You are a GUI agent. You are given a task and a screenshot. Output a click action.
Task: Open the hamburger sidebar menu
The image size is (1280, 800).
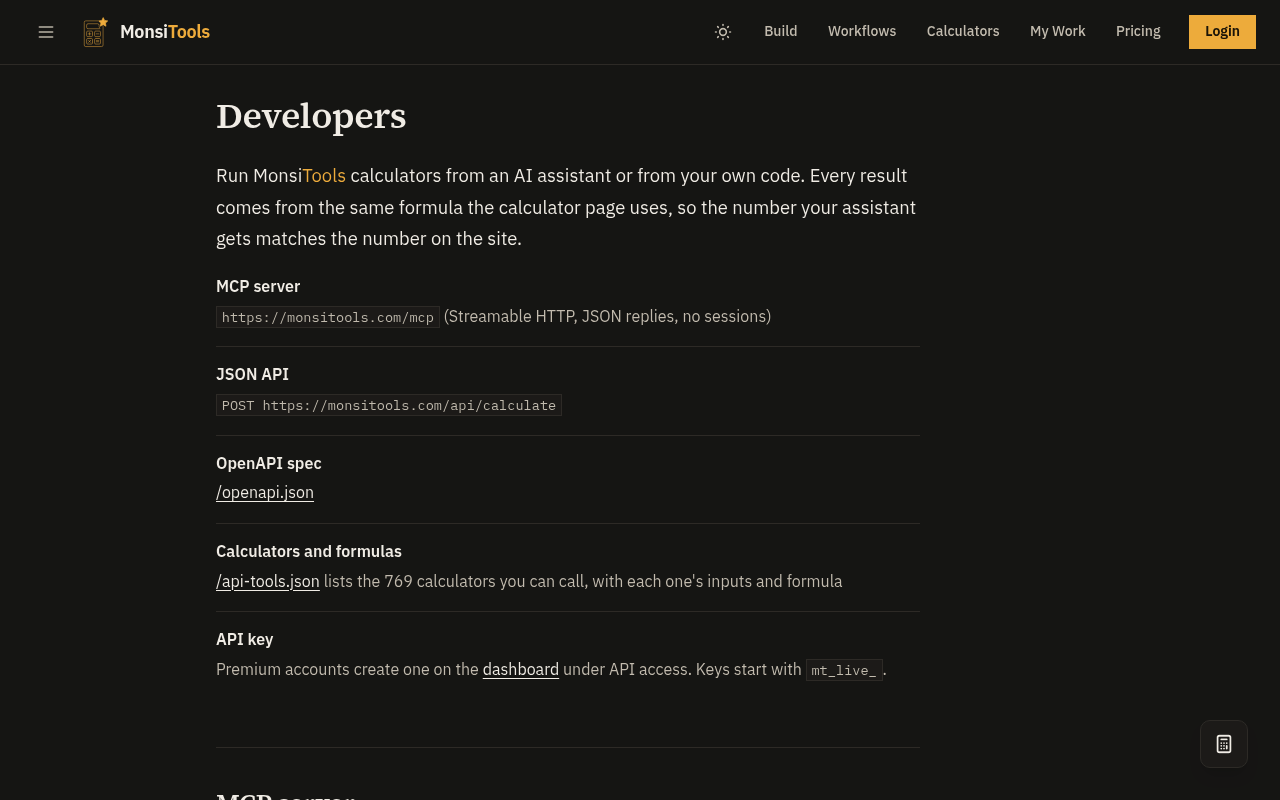(46, 32)
